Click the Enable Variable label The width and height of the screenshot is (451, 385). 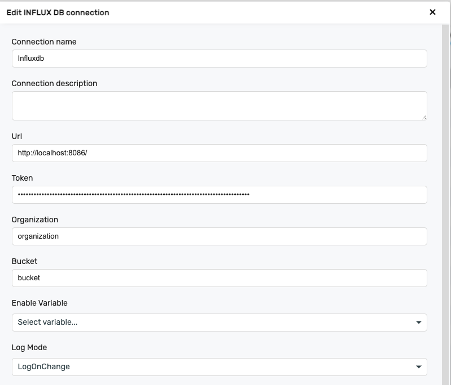click(x=39, y=303)
